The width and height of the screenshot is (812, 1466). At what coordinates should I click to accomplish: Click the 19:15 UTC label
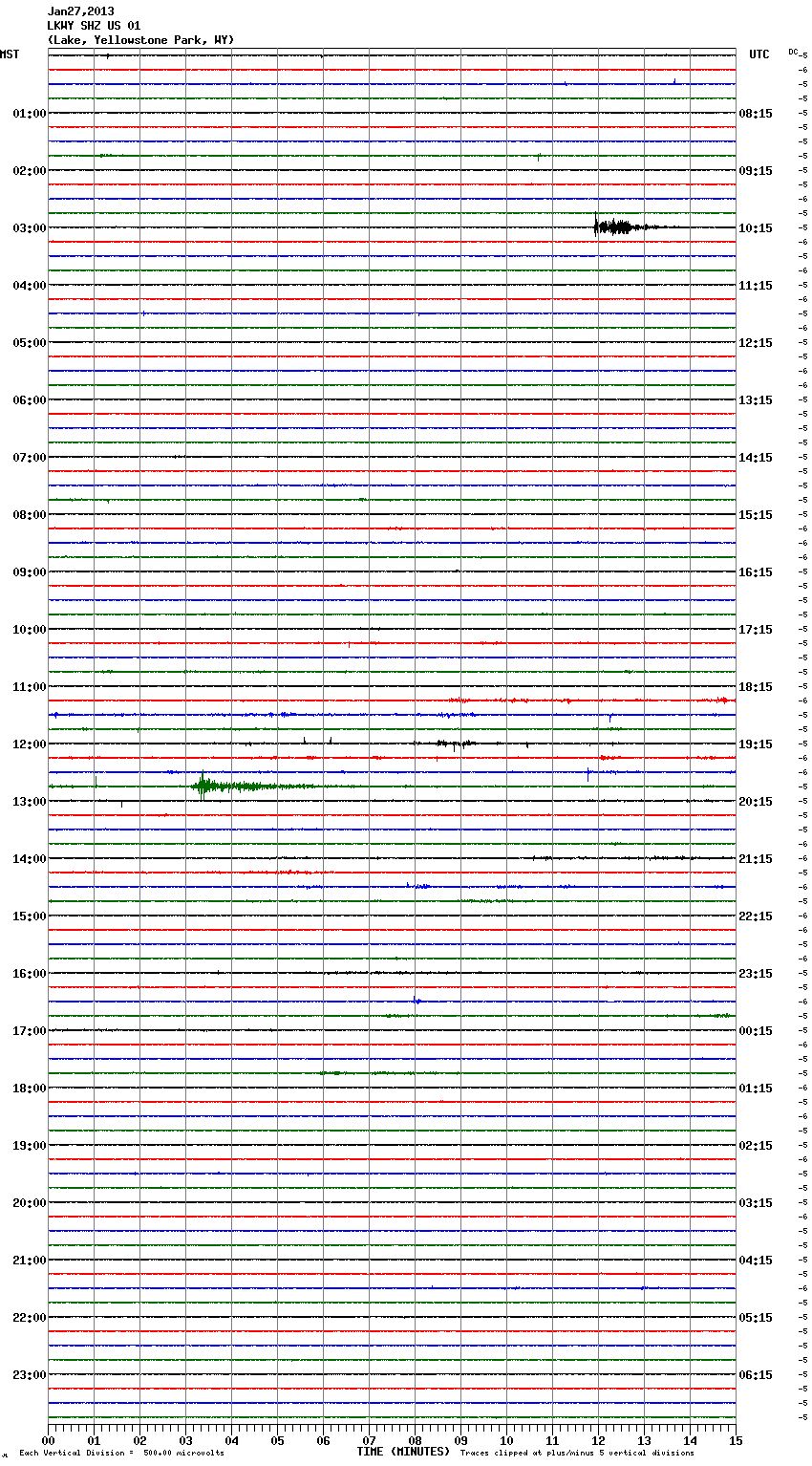click(x=756, y=744)
